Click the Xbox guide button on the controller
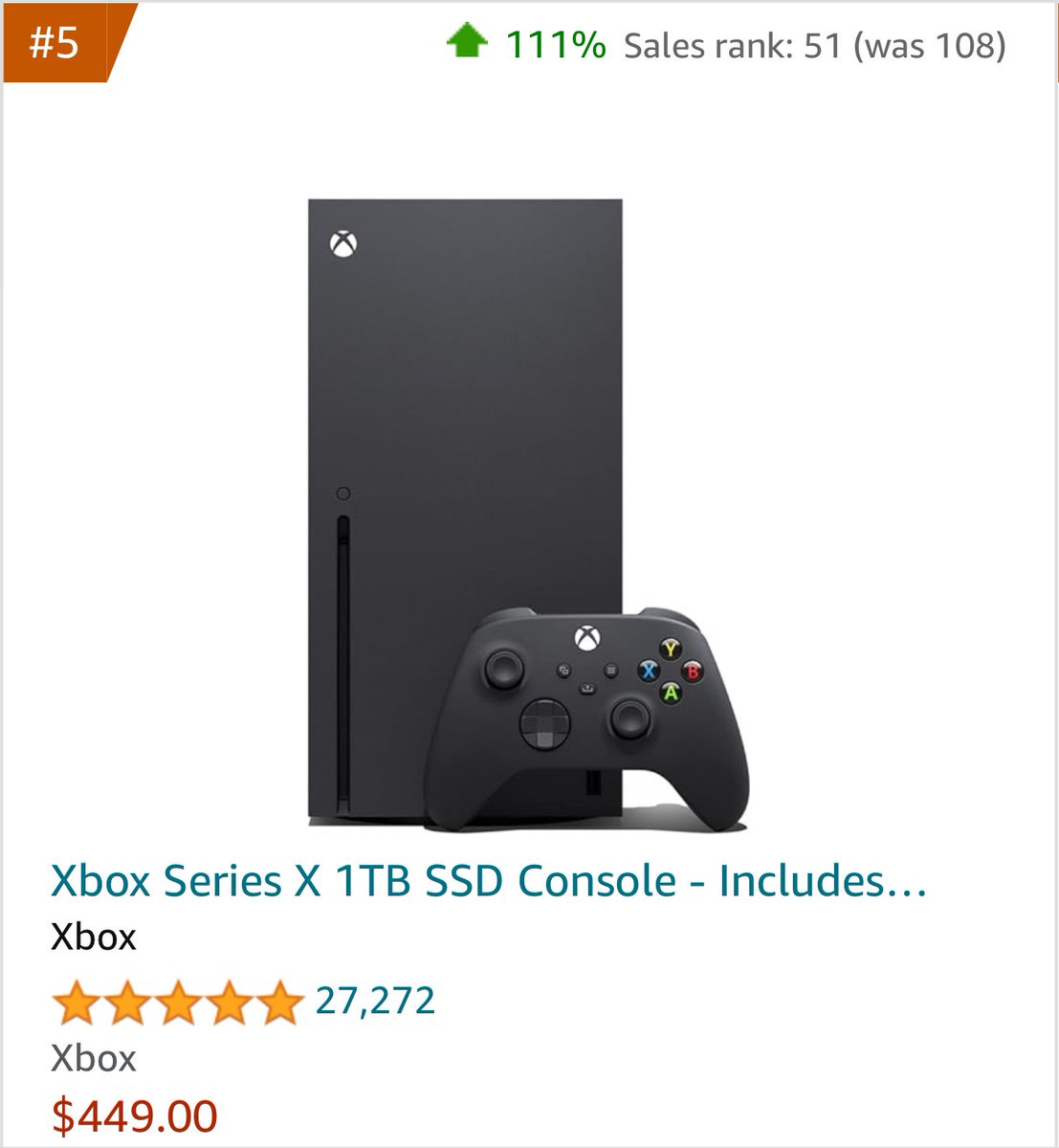The image size is (1059, 1148). tap(586, 635)
